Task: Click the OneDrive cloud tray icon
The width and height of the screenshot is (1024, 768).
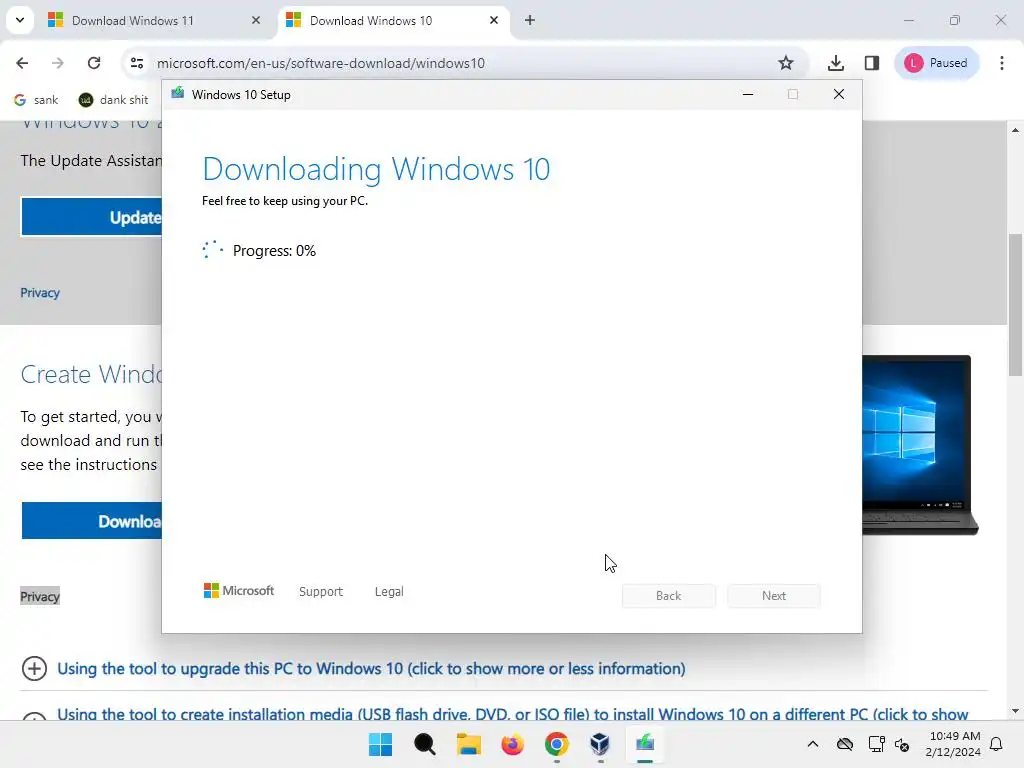Action: click(x=844, y=744)
